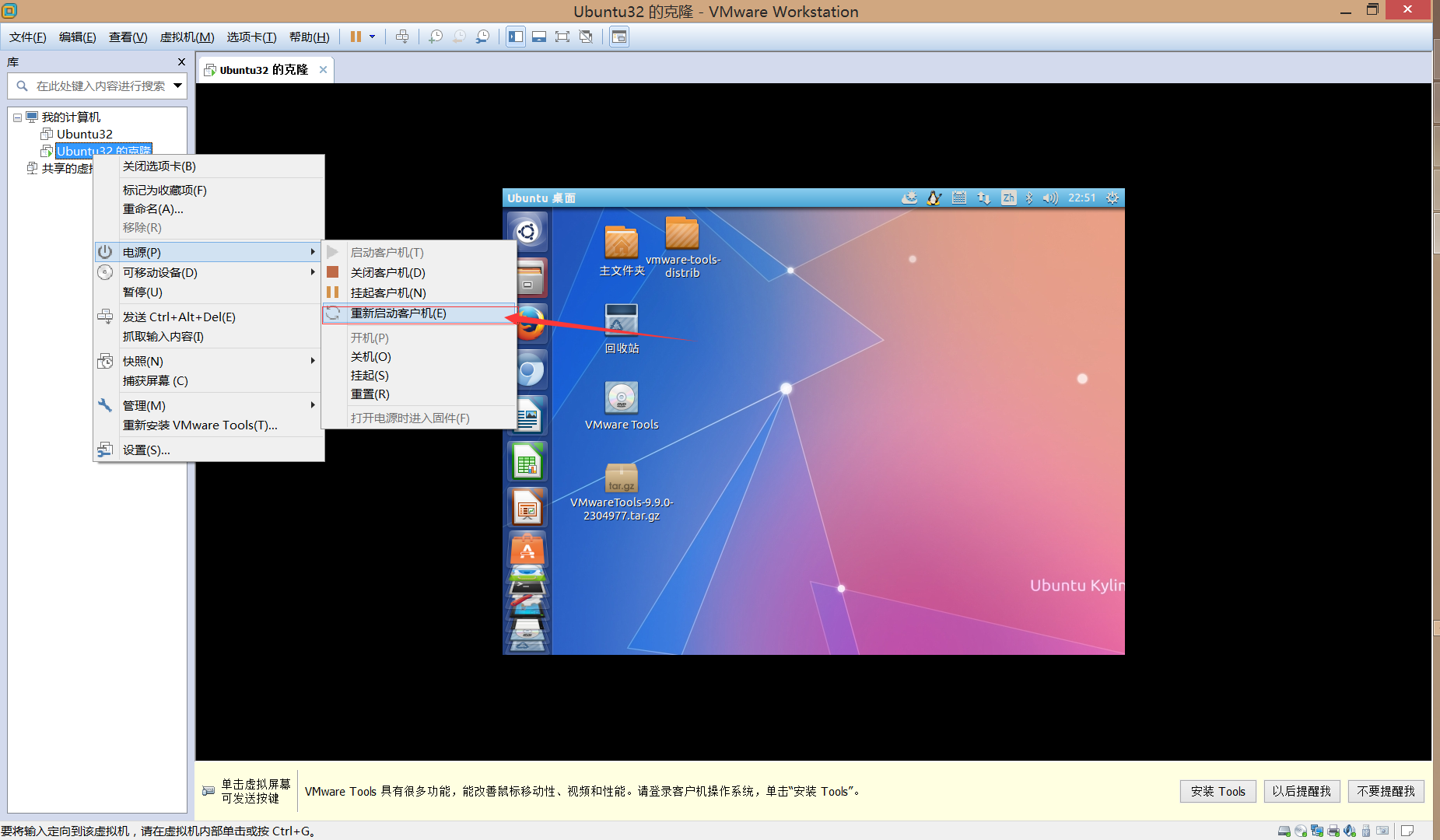Viewport: 1440px width, 840px height.
Task: Choose 重置(R) in power submenu
Action: click(419, 394)
